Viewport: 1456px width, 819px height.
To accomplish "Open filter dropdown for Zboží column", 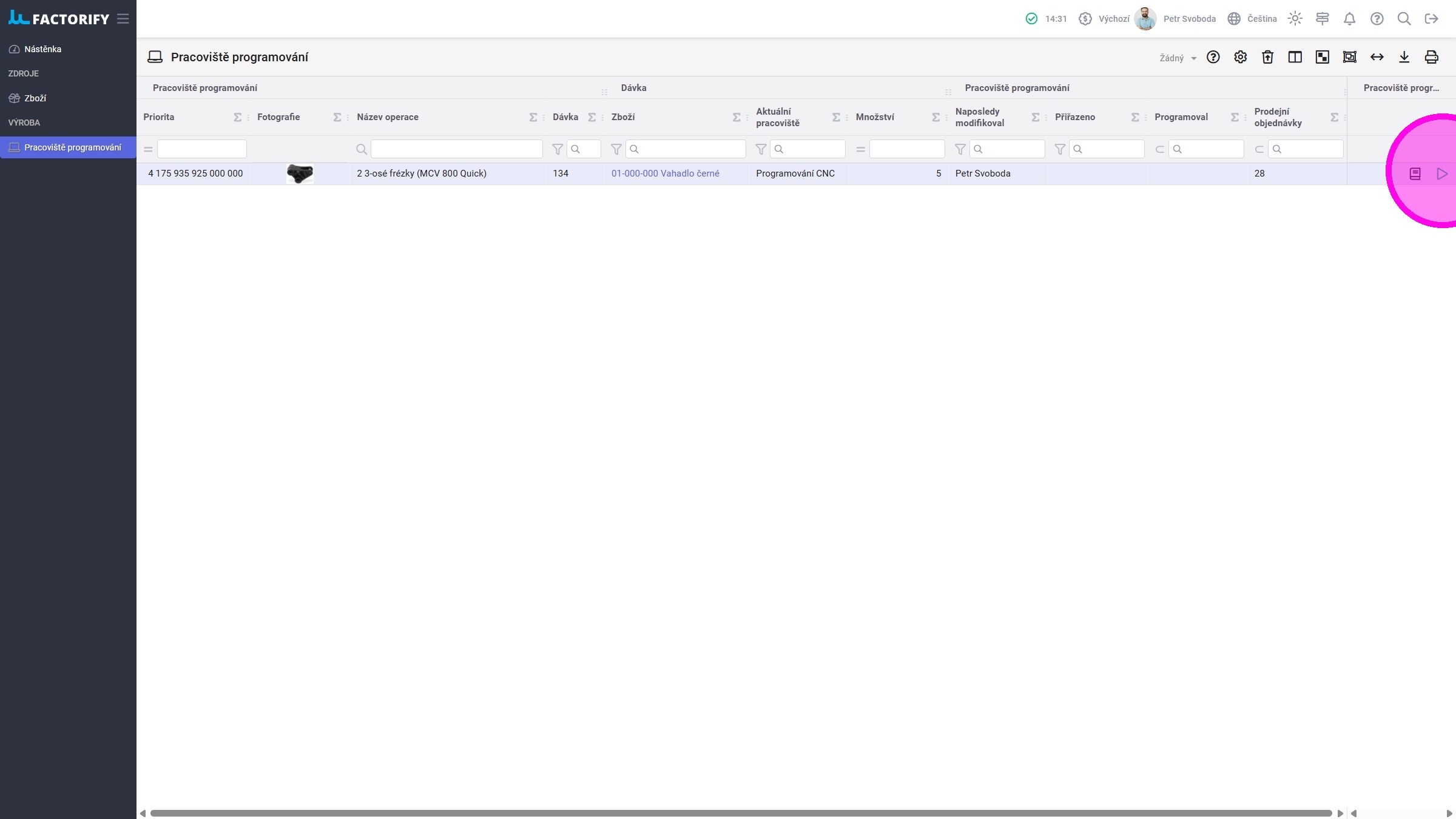I will [x=616, y=149].
